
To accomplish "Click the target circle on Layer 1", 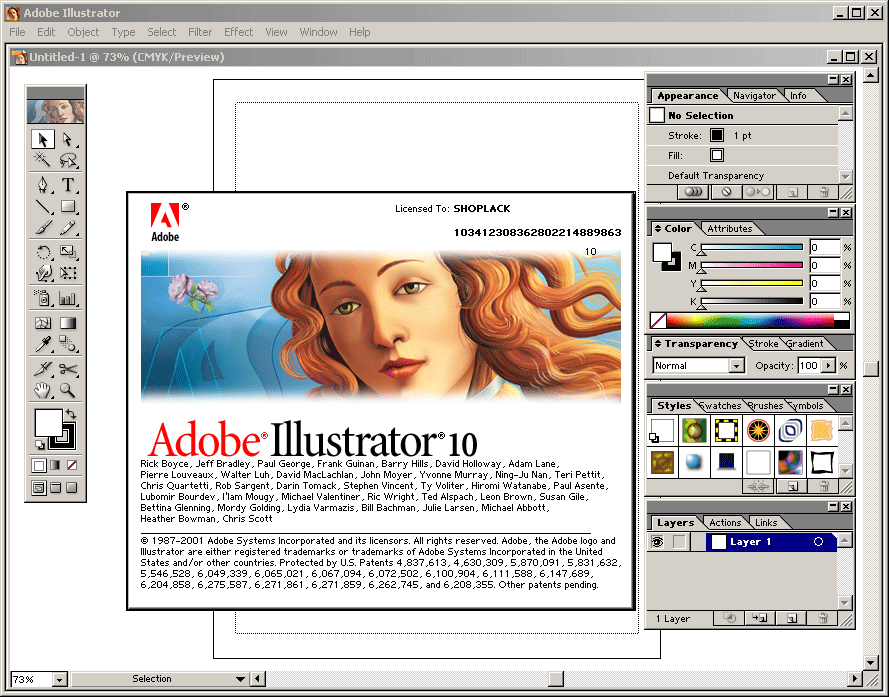I will [x=818, y=542].
